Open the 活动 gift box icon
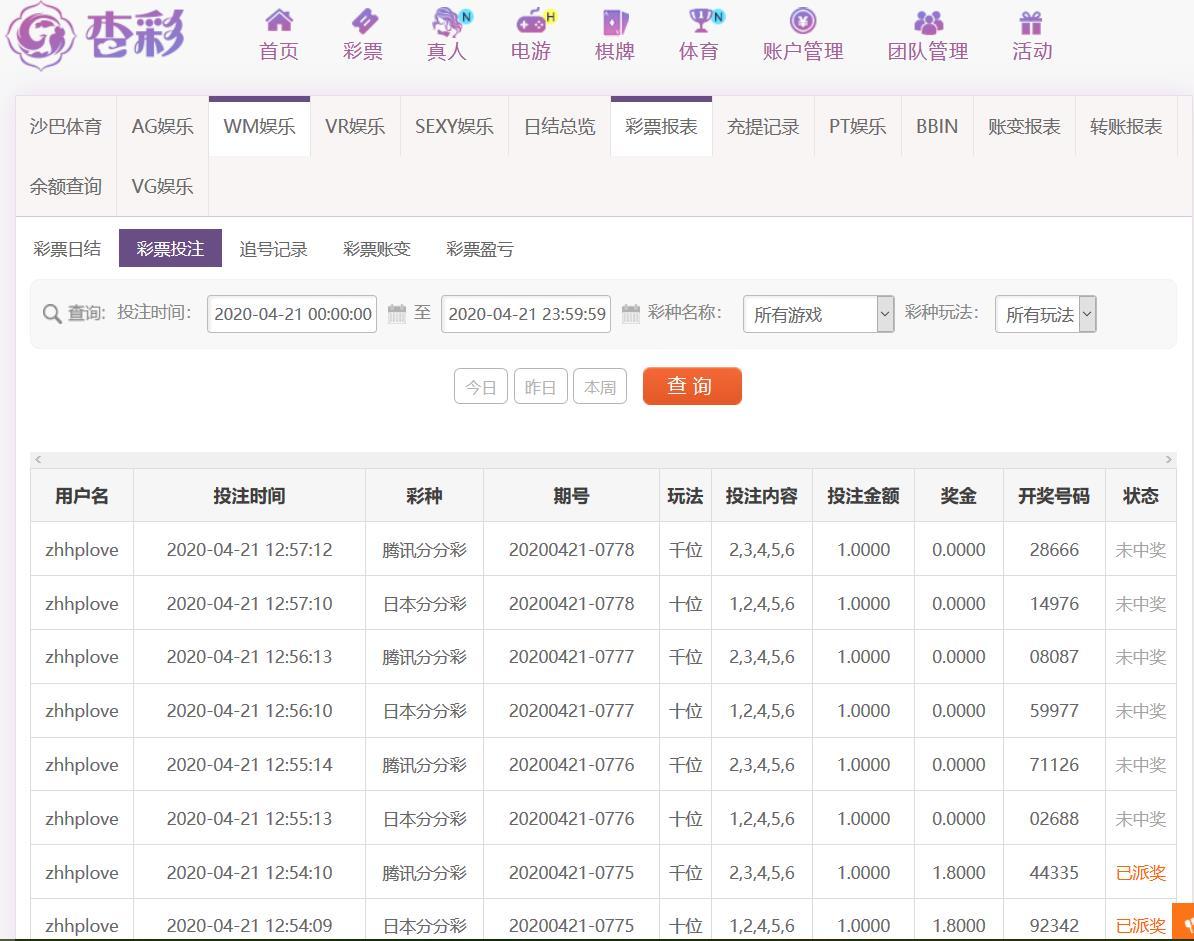The width and height of the screenshot is (1194, 941). pos(1031,21)
